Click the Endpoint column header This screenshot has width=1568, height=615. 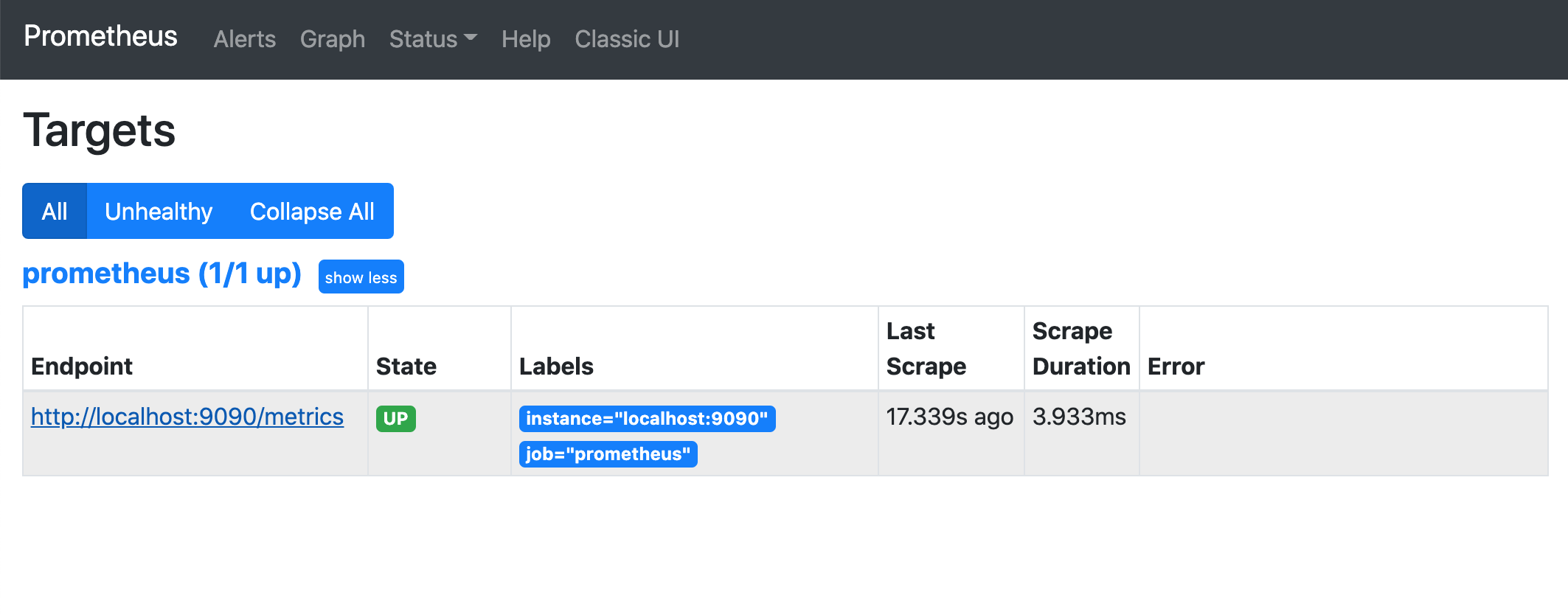(82, 366)
